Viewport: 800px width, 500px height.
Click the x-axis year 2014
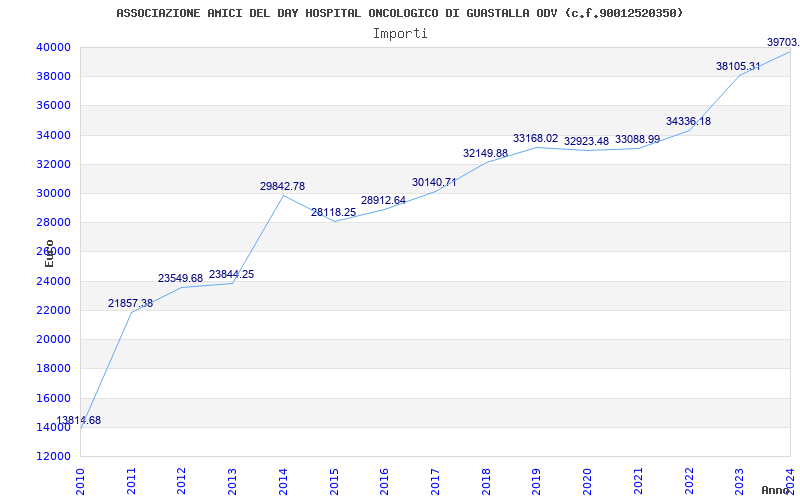(283, 482)
